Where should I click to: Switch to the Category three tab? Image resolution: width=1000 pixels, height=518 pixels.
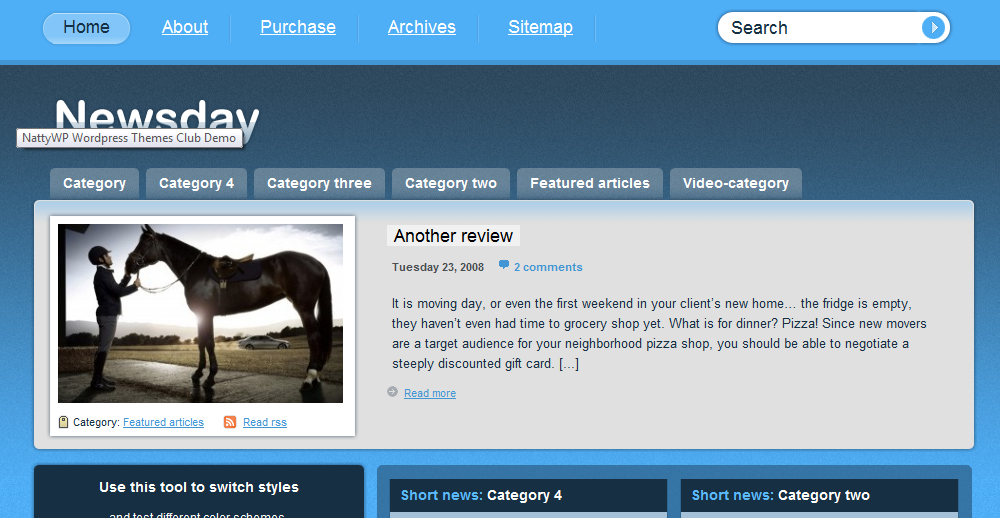pyautogui.click(x=320, y=183)
